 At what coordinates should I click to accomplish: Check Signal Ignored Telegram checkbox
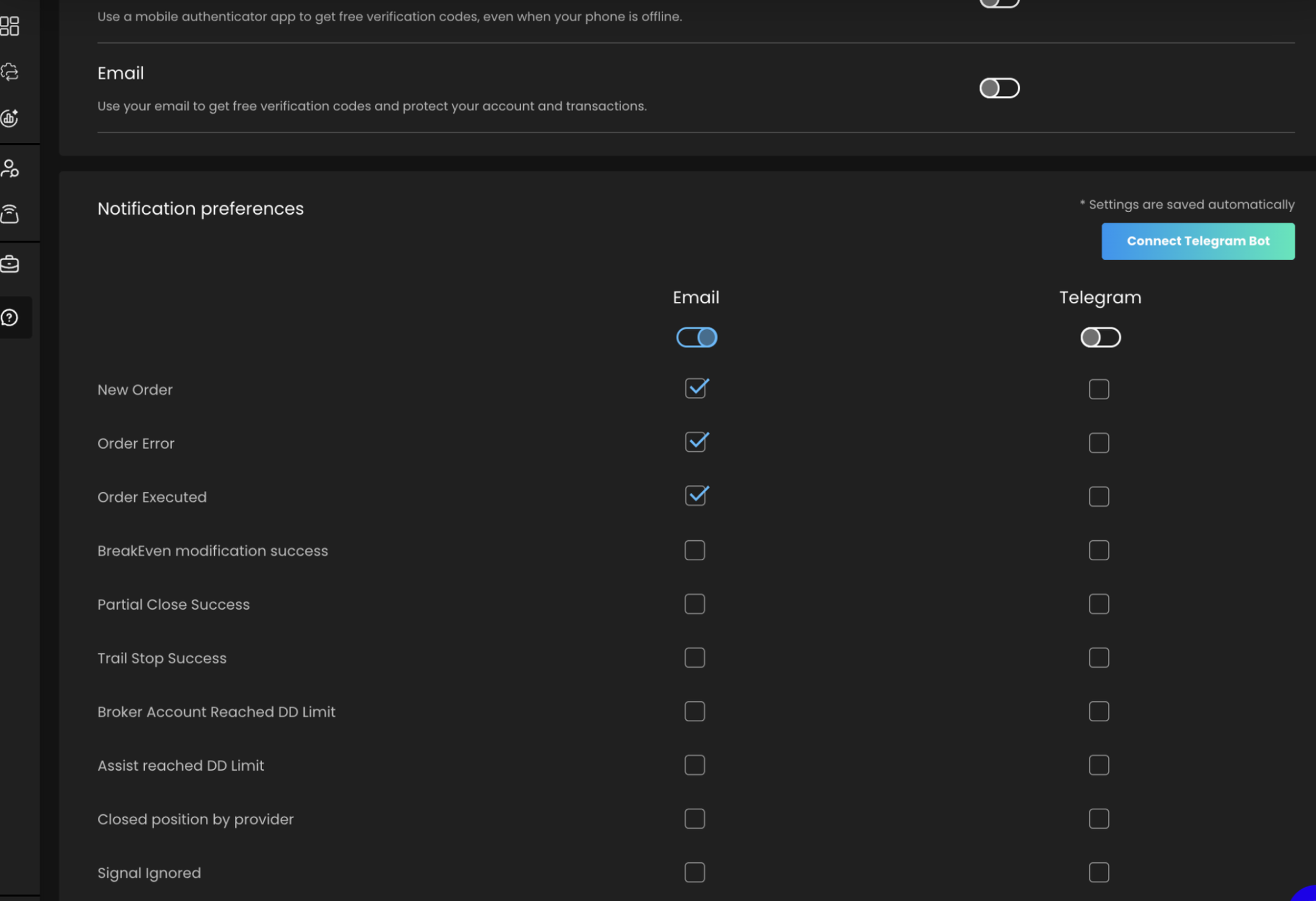[x=1099, y=872]
